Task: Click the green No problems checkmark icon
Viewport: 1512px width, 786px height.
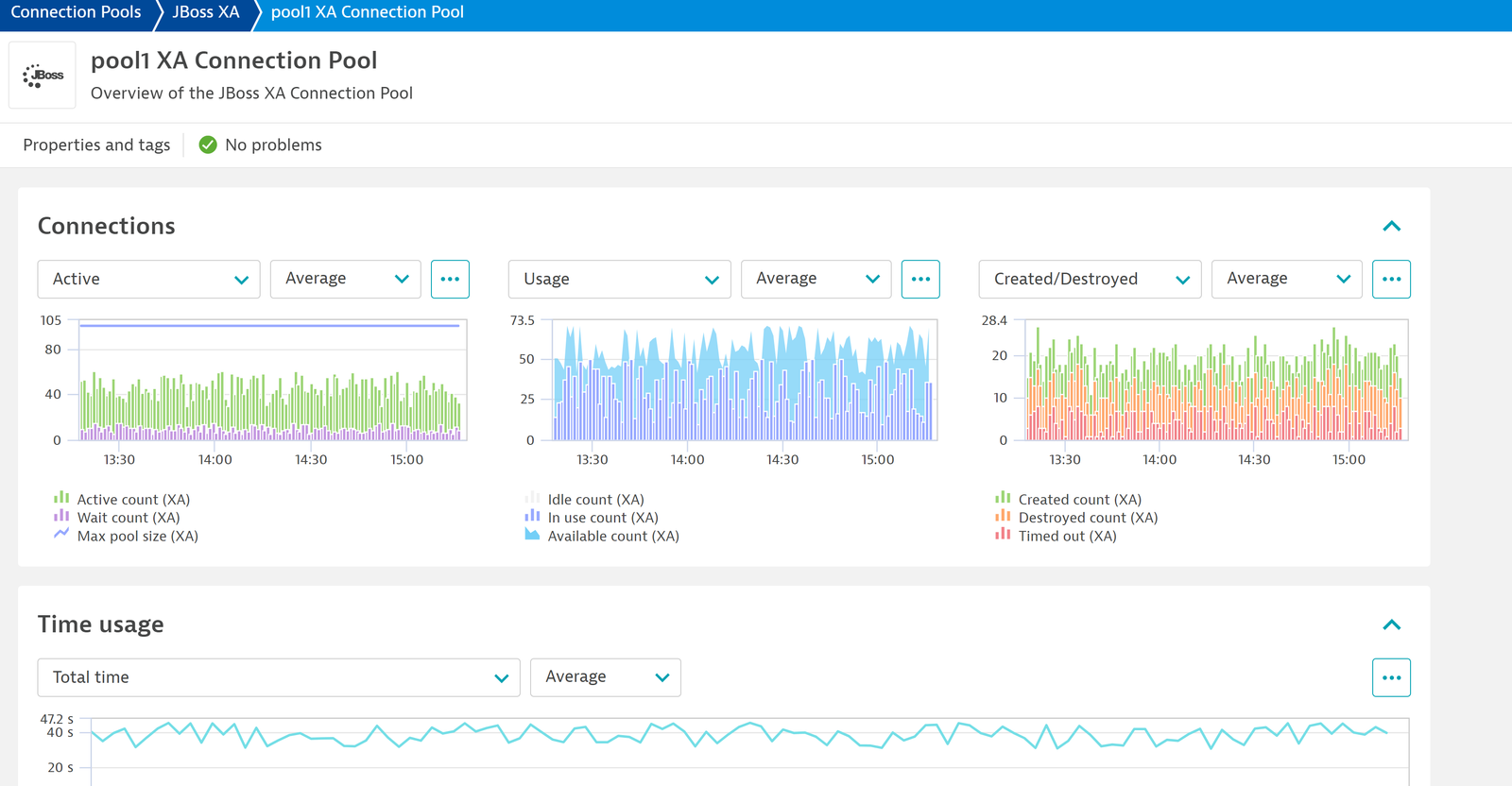Action: [208, 145]
